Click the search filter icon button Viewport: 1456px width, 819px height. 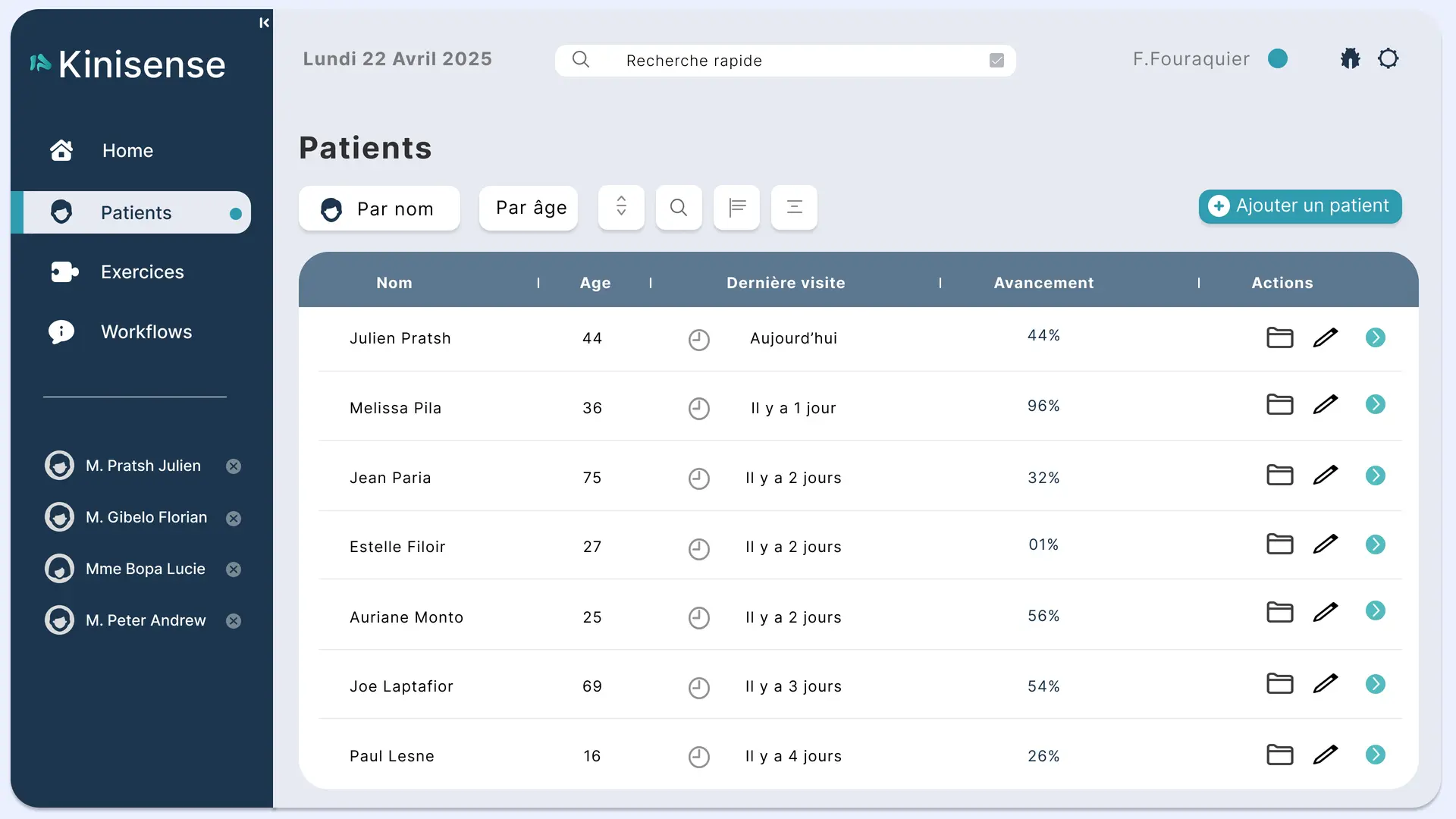tap(679, 208)
